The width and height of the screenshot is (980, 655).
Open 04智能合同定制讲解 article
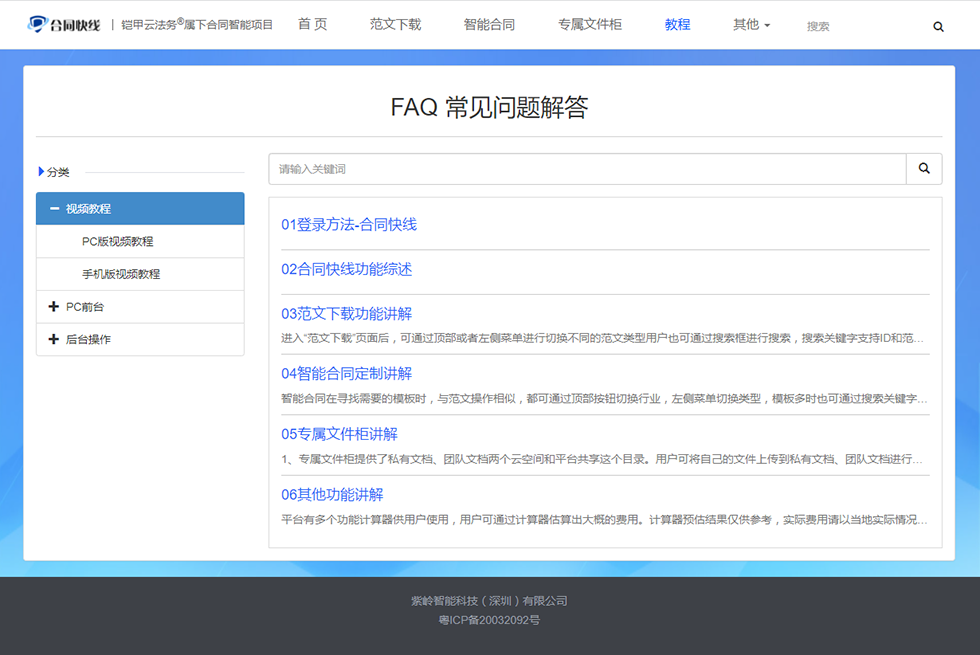(346, 374)
